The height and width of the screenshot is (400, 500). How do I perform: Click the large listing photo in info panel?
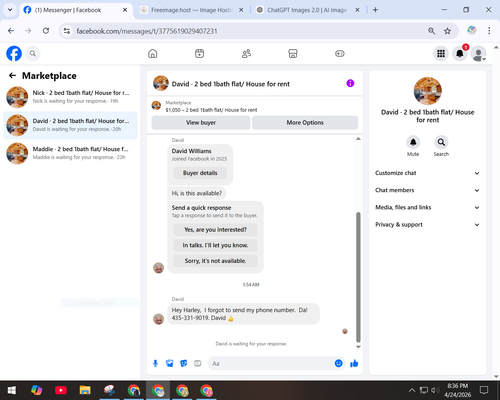coord(428,91)
